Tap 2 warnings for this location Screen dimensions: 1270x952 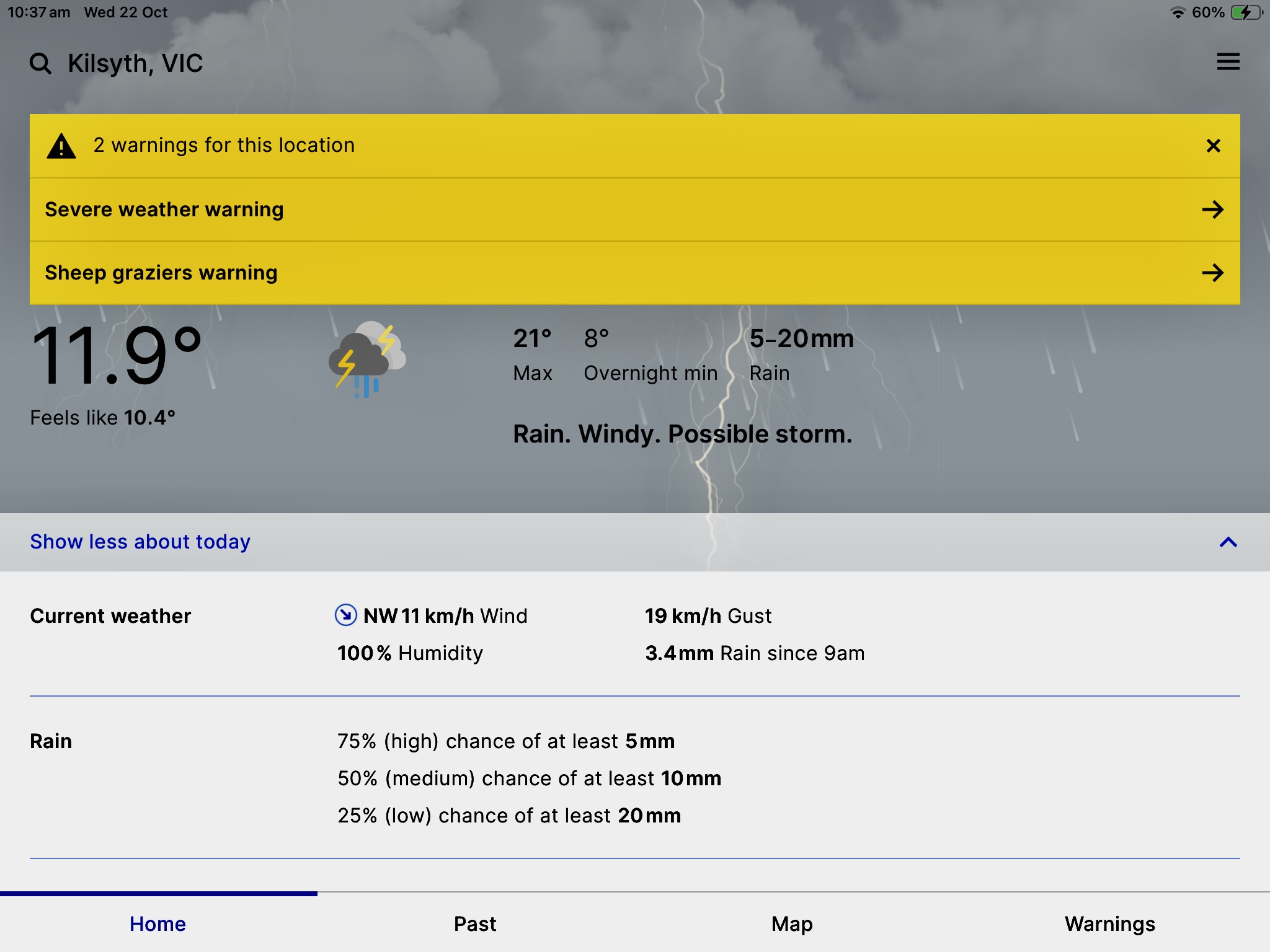224,145
